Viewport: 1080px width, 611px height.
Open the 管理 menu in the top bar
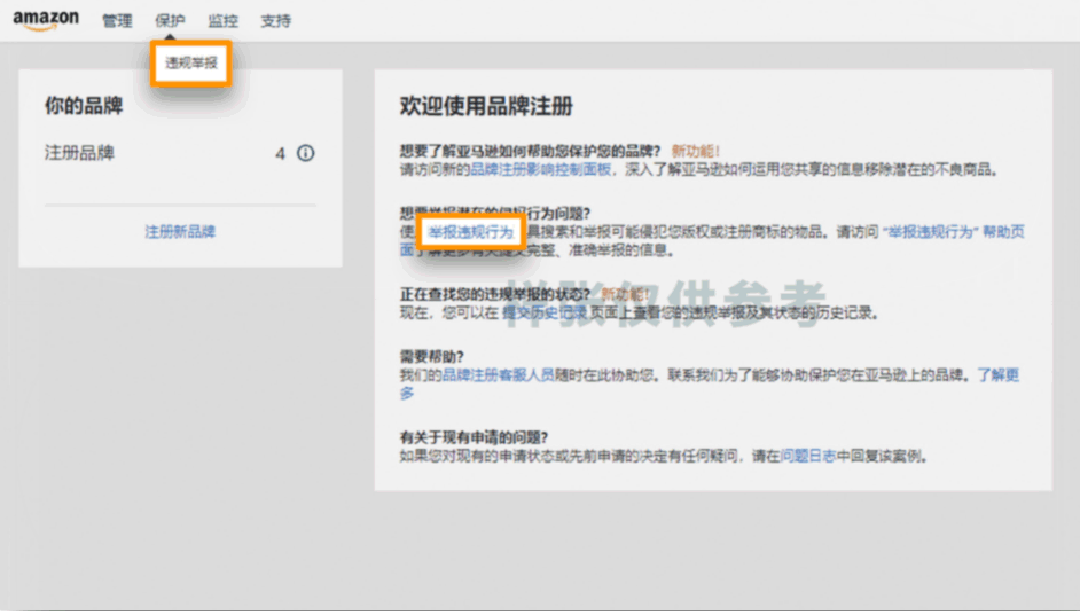117,21
